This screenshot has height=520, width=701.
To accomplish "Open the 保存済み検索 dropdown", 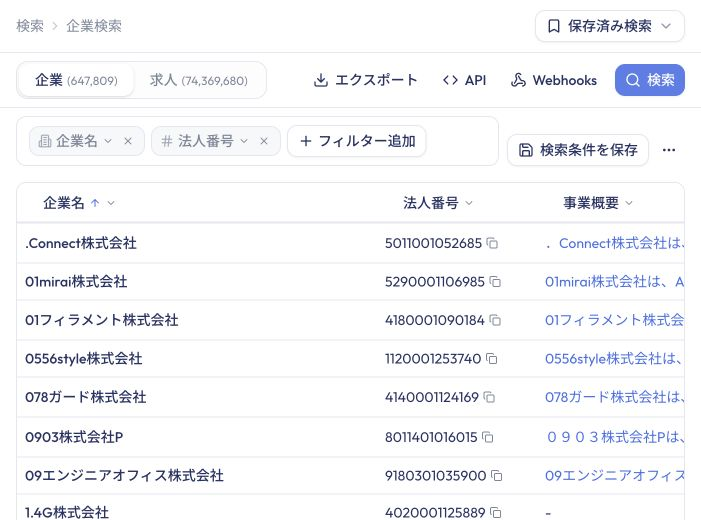I will (x=609, y=26).
